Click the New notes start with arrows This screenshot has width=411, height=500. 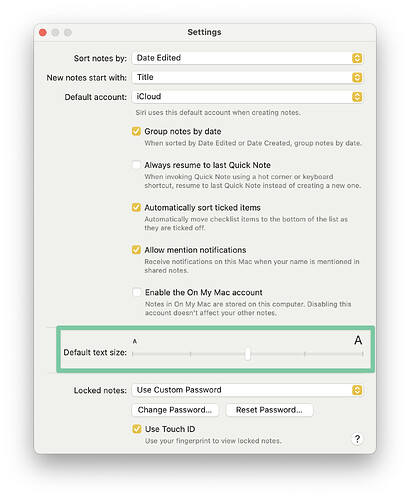coord(357,77)
